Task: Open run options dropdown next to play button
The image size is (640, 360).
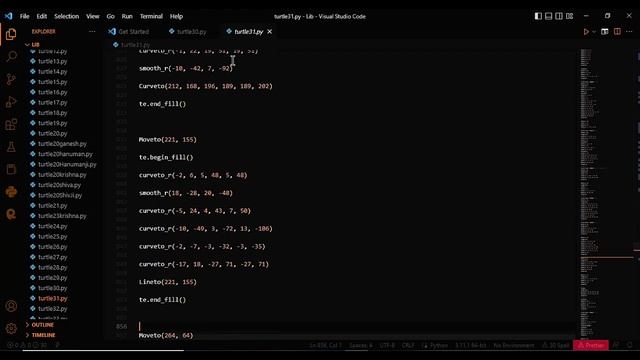Action: coord(594,31)
